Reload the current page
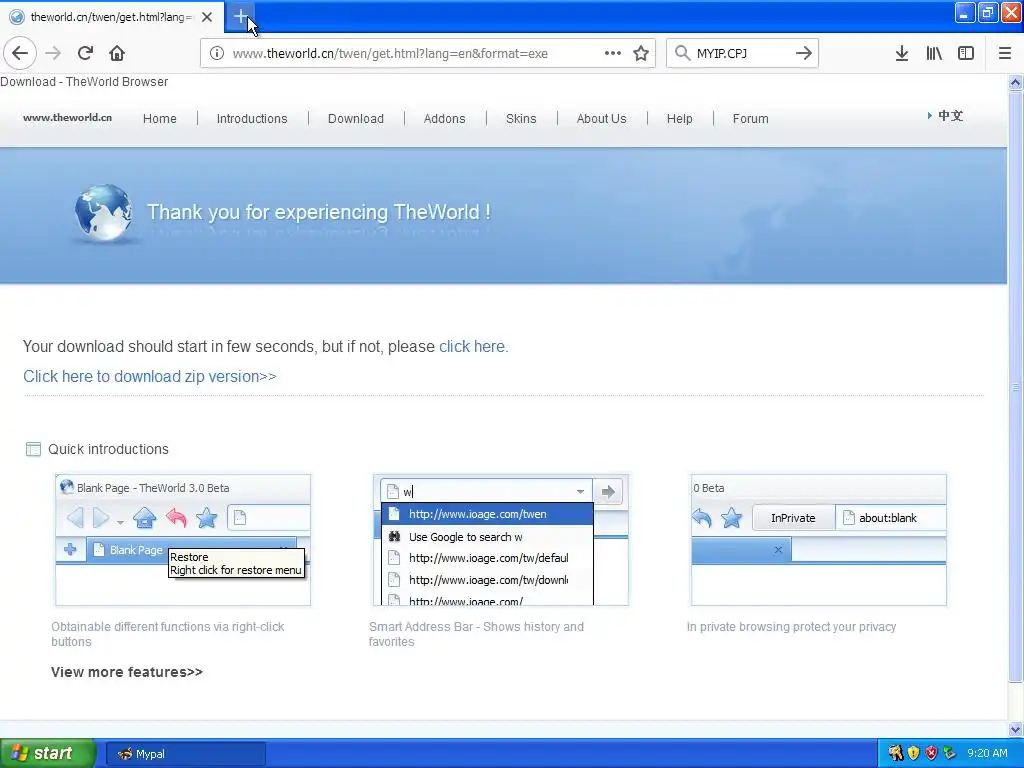Image resolution: width=1024 pixels, height=768 pixels. pyautogui.click(x=85, y=54)
